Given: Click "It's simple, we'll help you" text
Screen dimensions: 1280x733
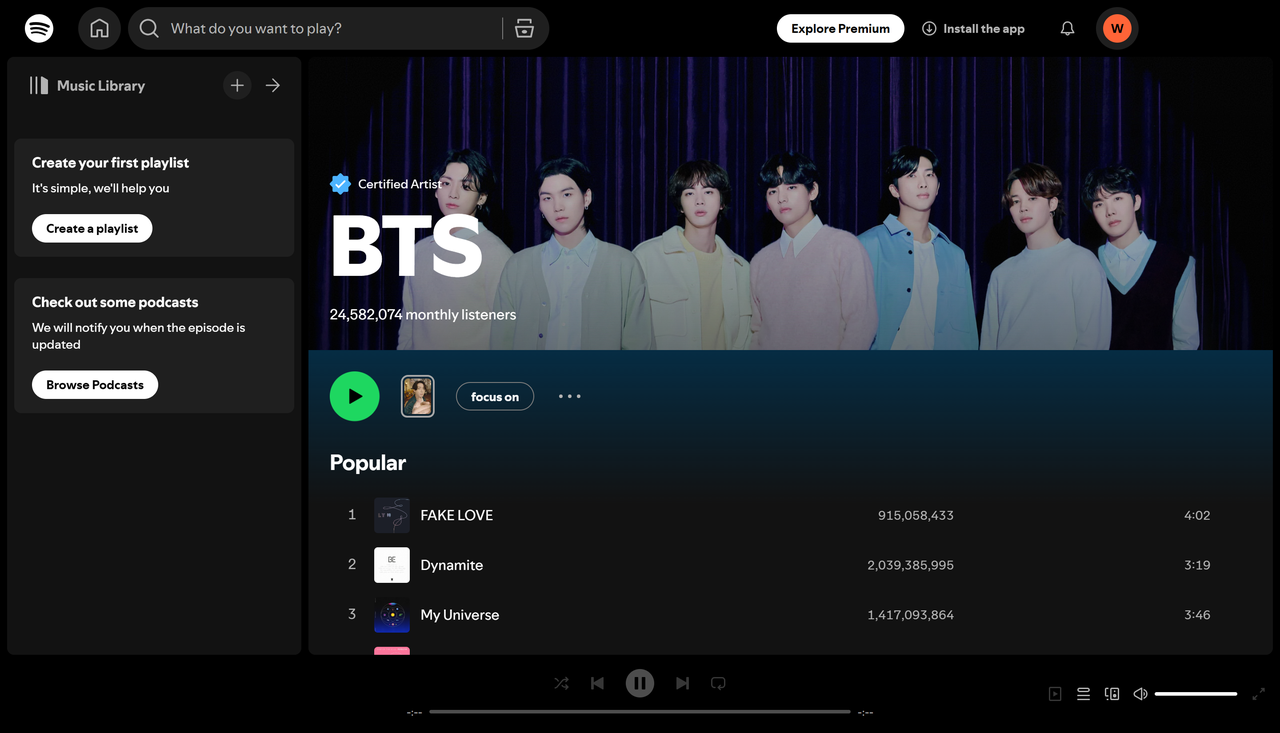Looking at the screenshot, I should 101,188.
